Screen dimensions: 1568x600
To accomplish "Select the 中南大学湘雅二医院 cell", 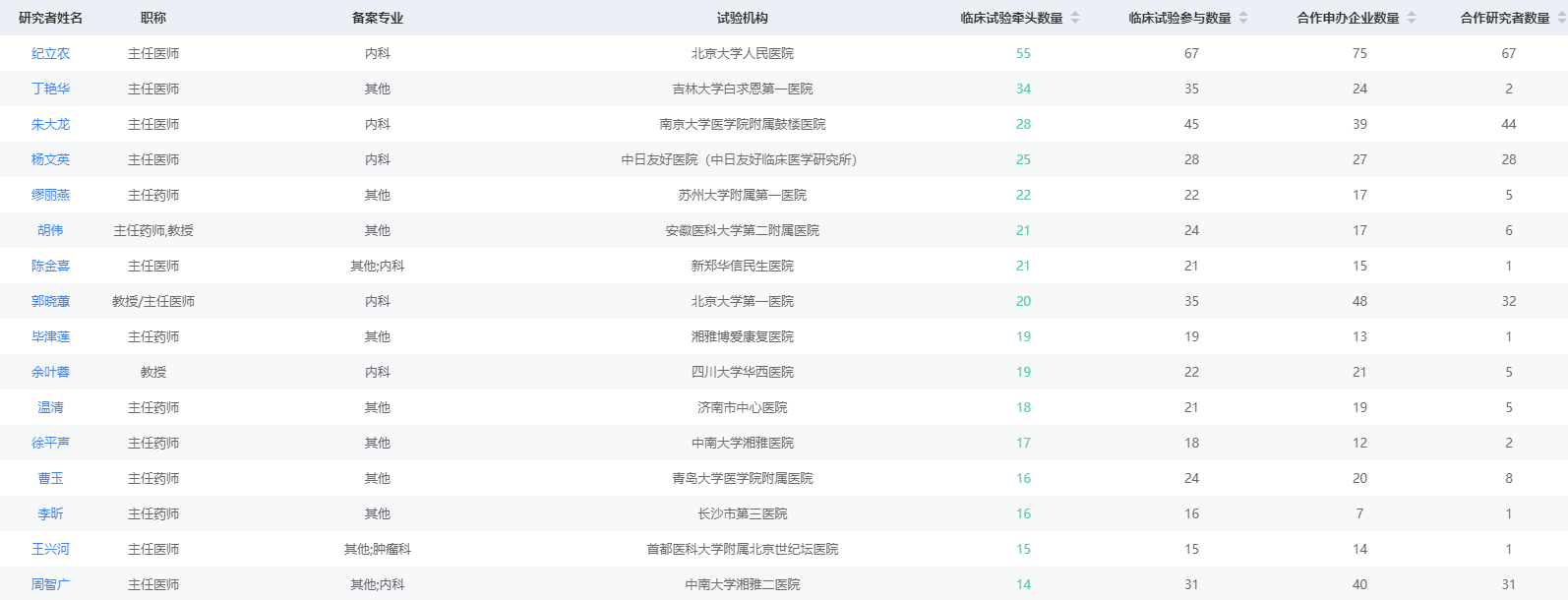I will point(743,584).
